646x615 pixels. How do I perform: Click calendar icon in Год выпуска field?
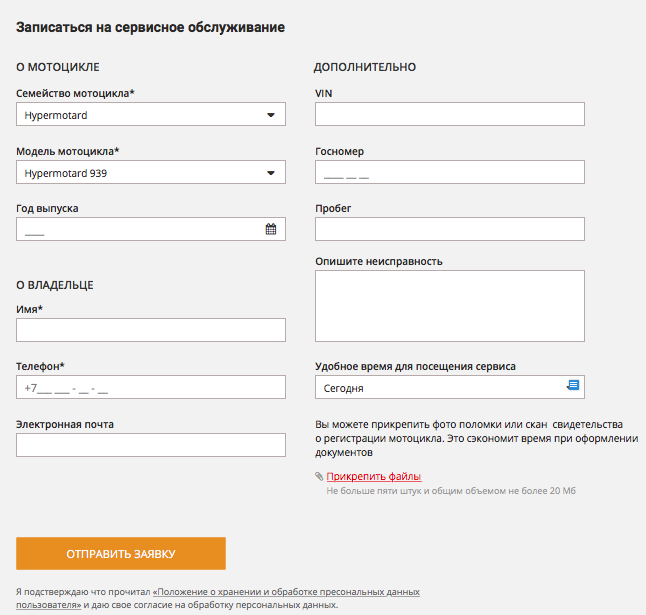click(271, 229)
